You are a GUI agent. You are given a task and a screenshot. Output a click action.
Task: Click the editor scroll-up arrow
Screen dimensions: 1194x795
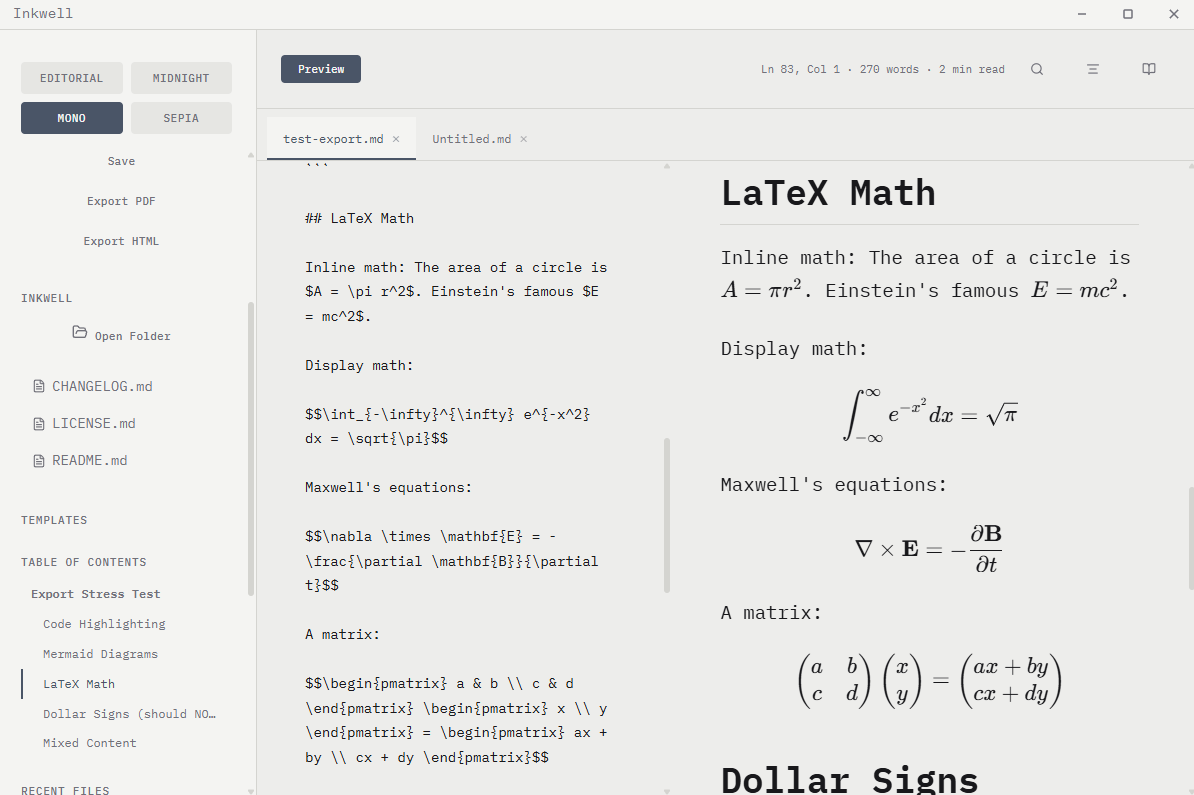tap(667, 166)
